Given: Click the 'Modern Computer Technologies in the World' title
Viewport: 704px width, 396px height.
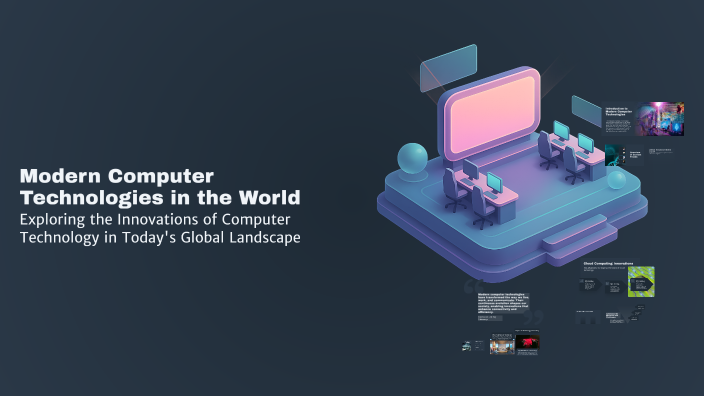Looking at the screenshot, I should click(x=160, y=187).
